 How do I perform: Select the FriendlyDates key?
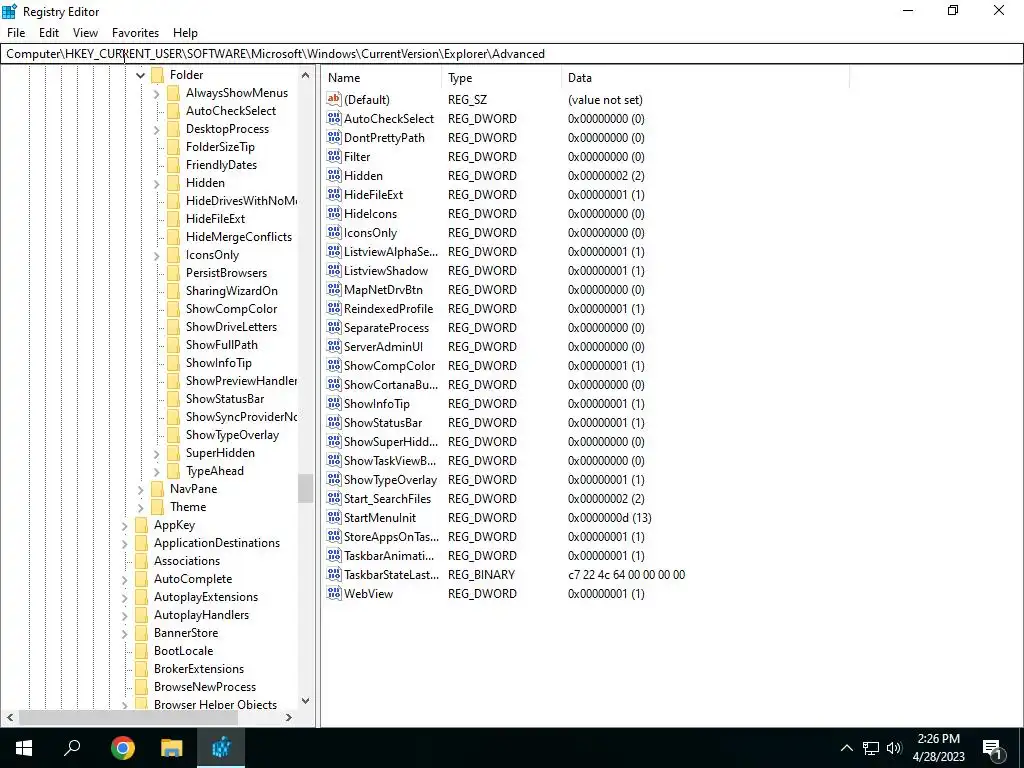[x=221, y=165]
